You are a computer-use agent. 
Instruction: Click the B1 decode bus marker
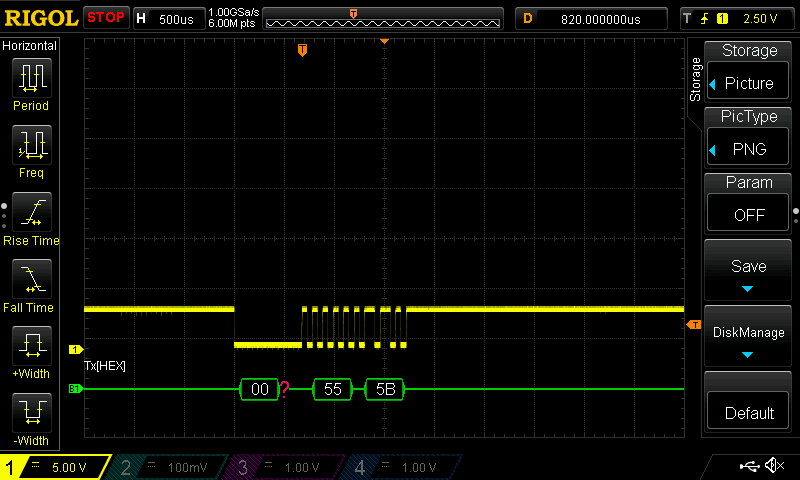coord(76,389)
